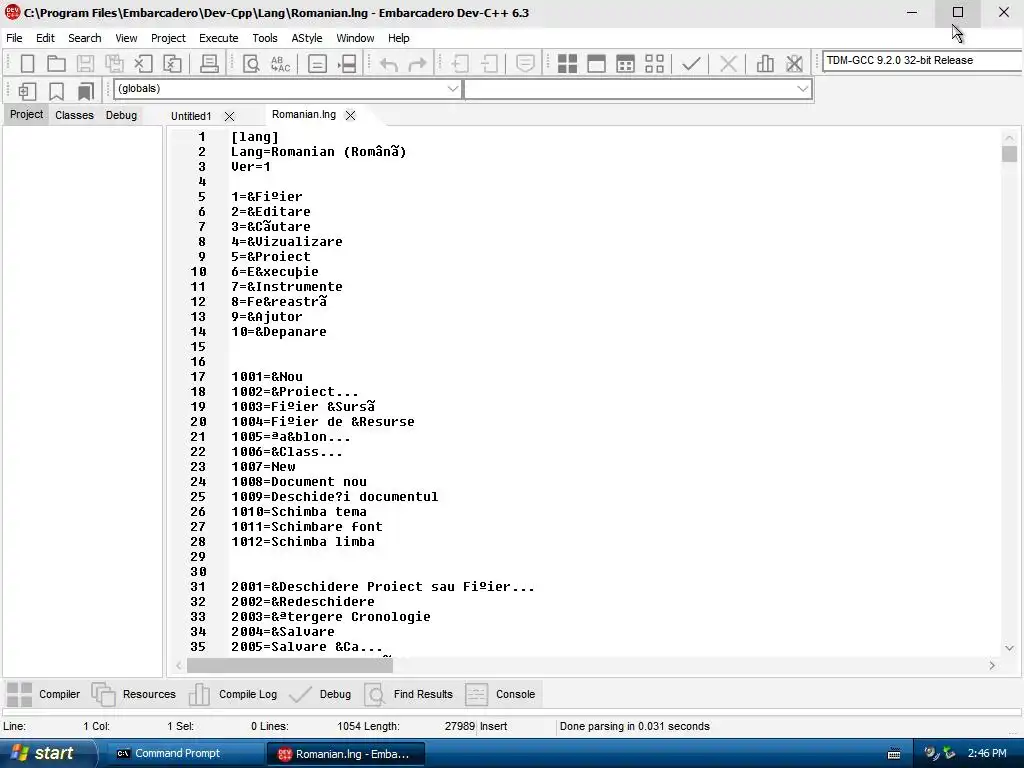This screenshot has width=1024, height=768.
Task: Expand the empty function list dropdown
Action: pos(803,89)
